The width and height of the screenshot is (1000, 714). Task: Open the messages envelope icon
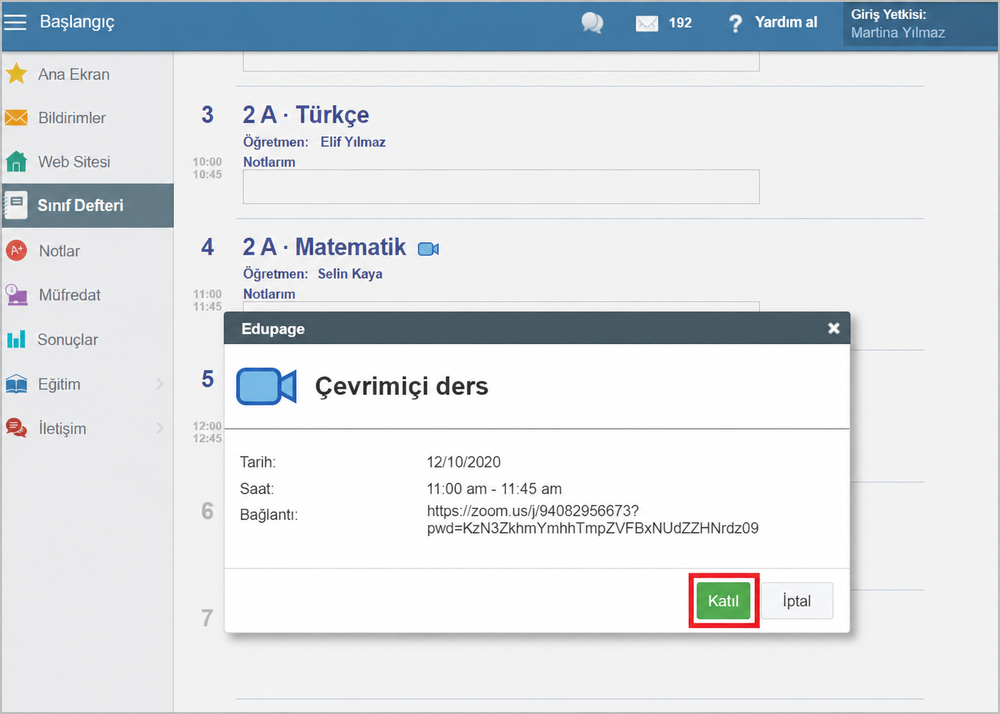(x=647, y=24)
